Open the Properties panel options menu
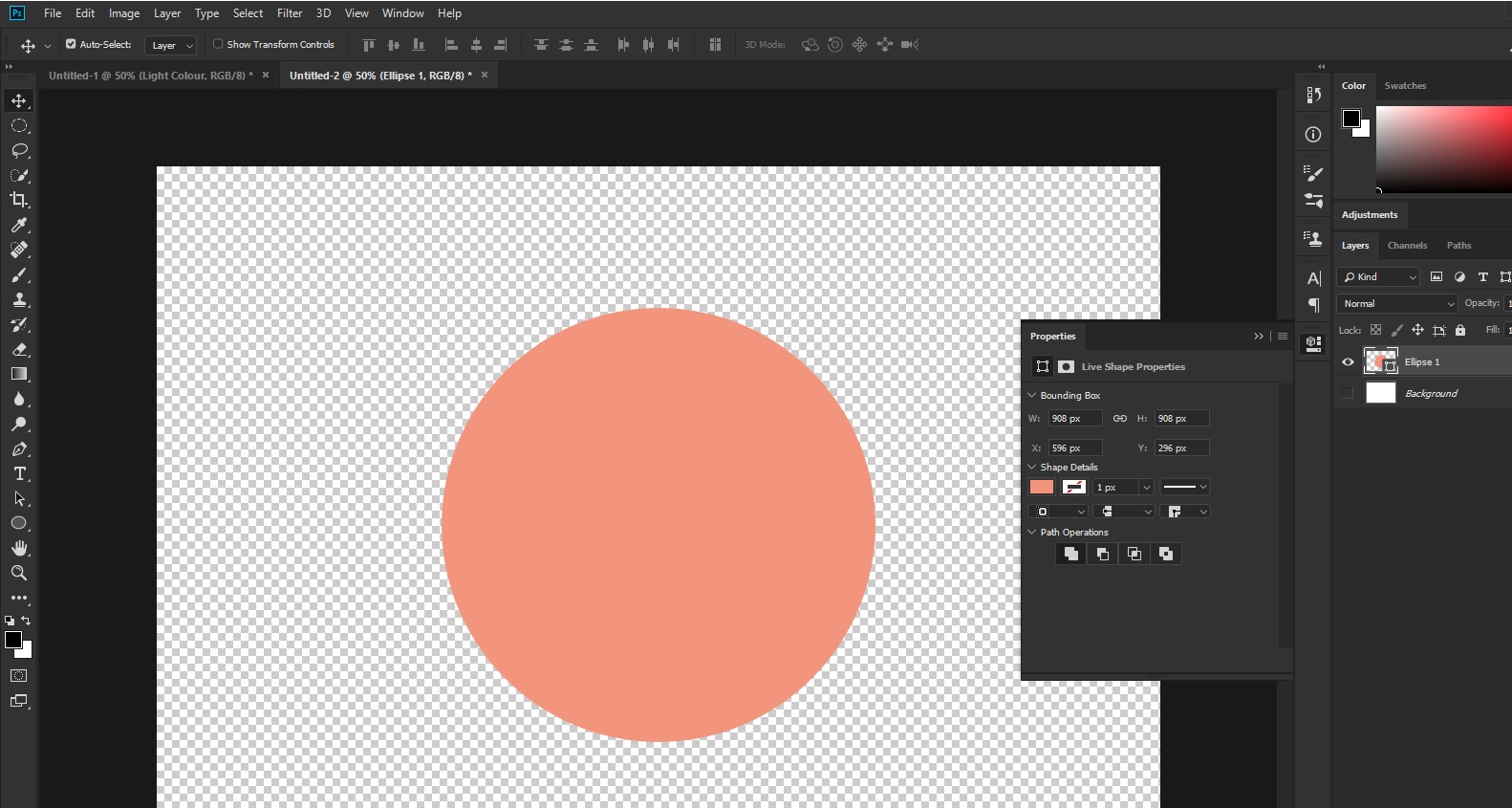 tap(1283, 337)
